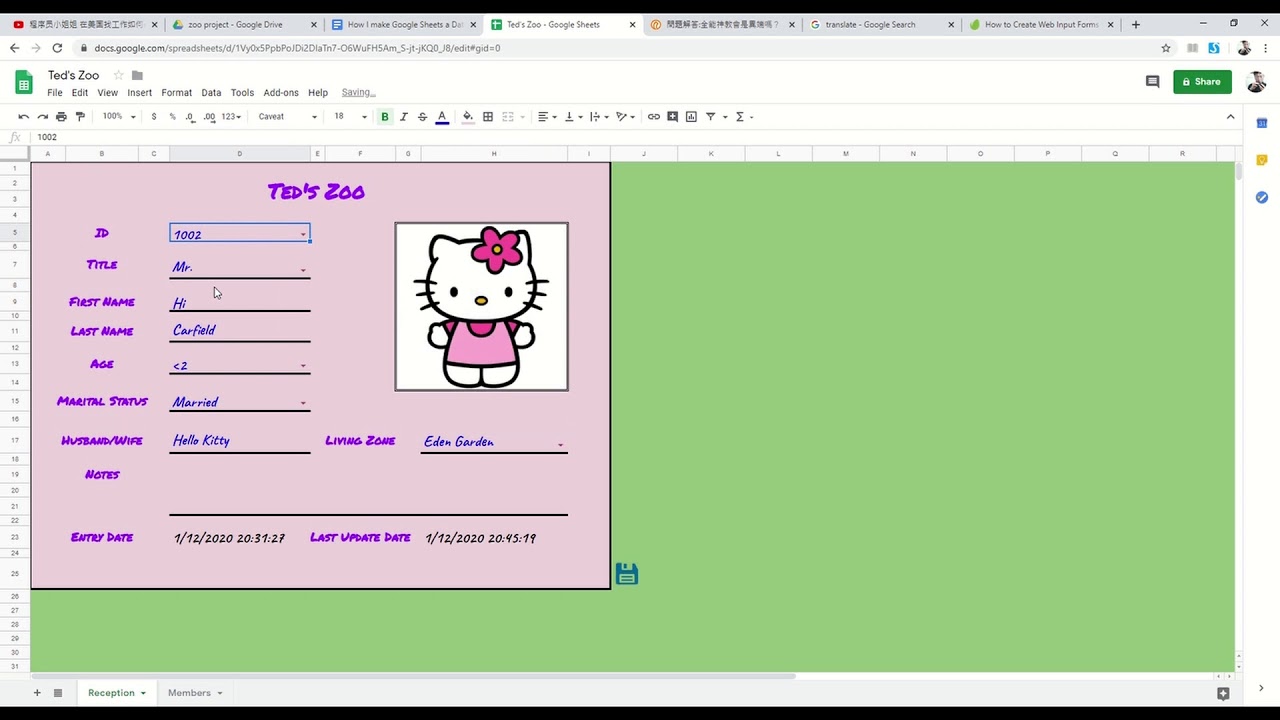Toggle italic formatting
Image resolution: width=1280 pixels, height=720 pixels.
[404, 117]
